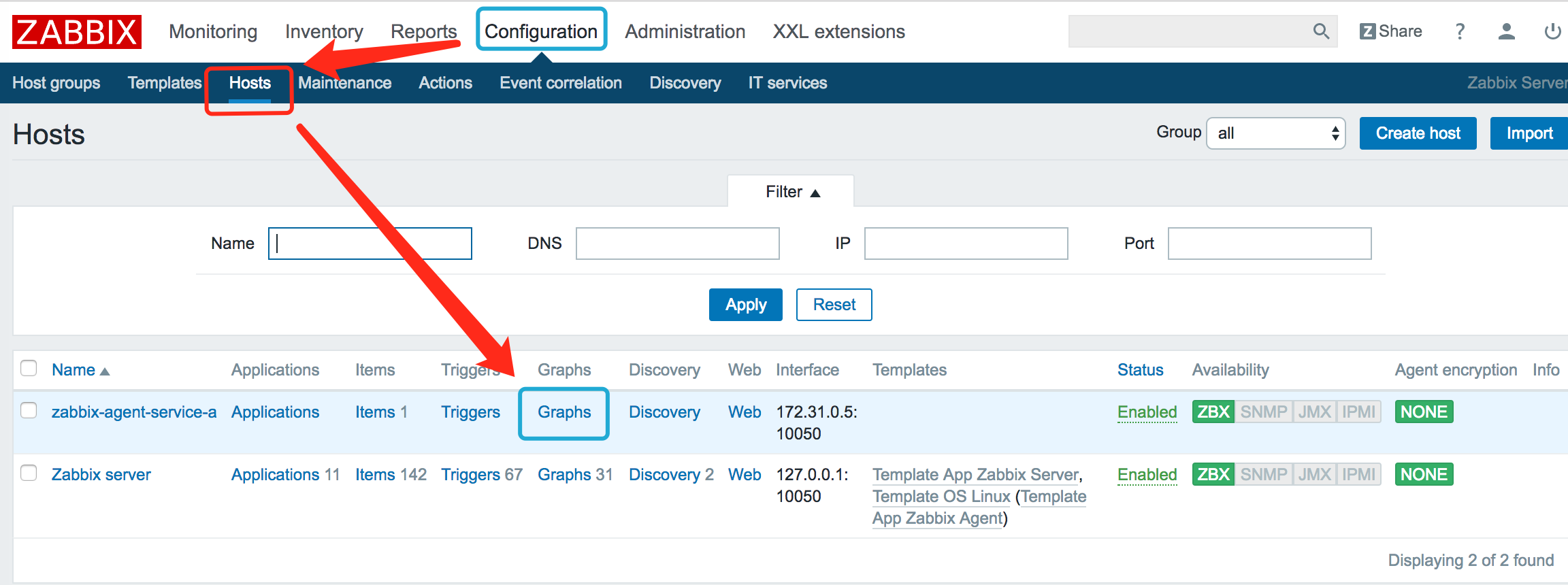Click the help question mark icon
The width and height of the screenshot is (1568, 585).
[1460, 31]
